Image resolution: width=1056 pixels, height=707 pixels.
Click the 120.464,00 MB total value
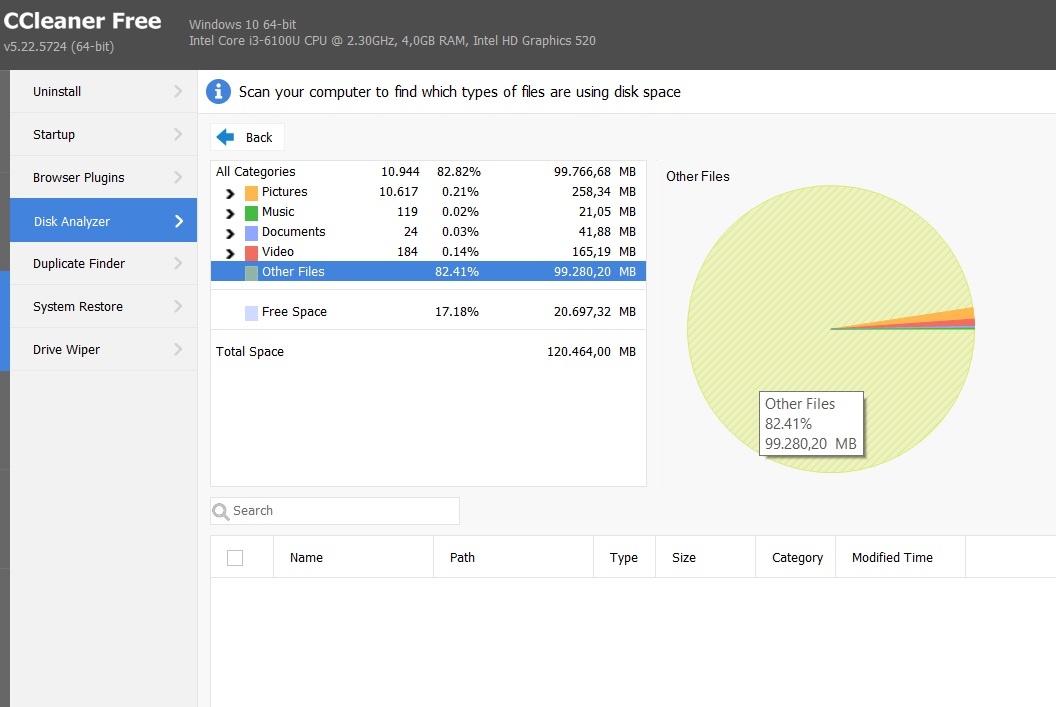tap(591, 351)
